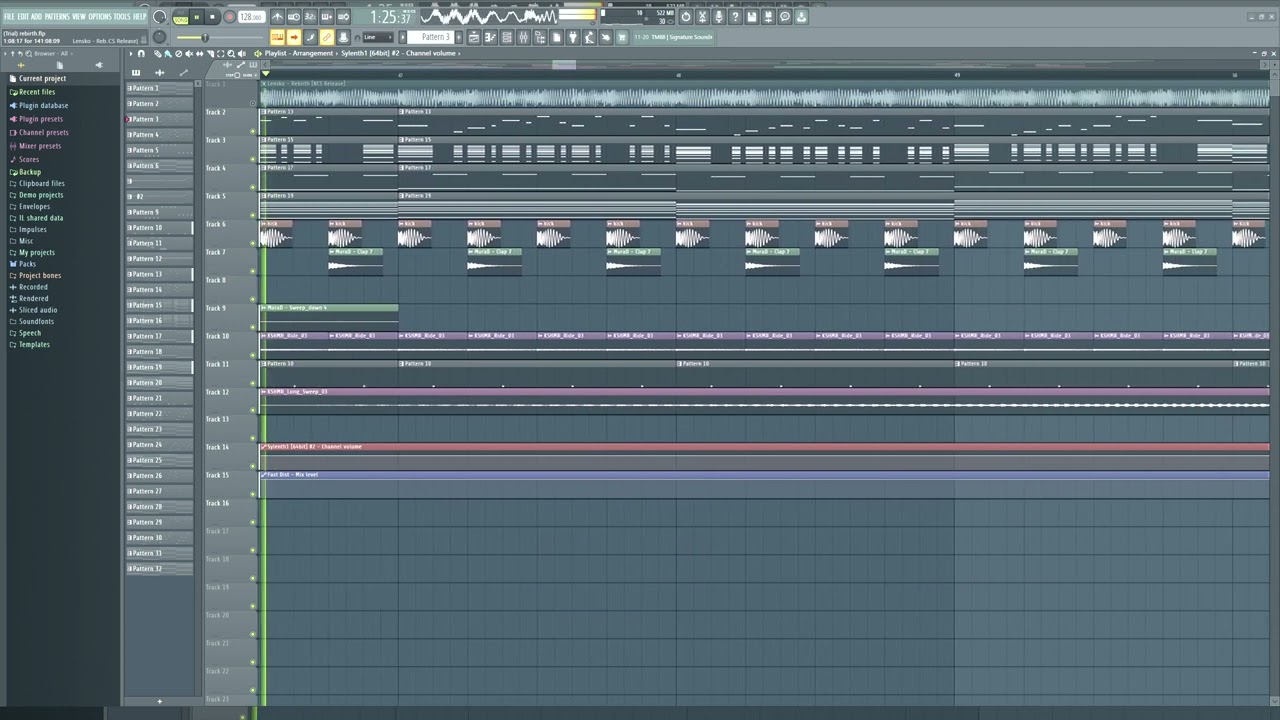Click the plus button next to Pattern 3
Screen dimensions: 1280x720
[459, 37]
